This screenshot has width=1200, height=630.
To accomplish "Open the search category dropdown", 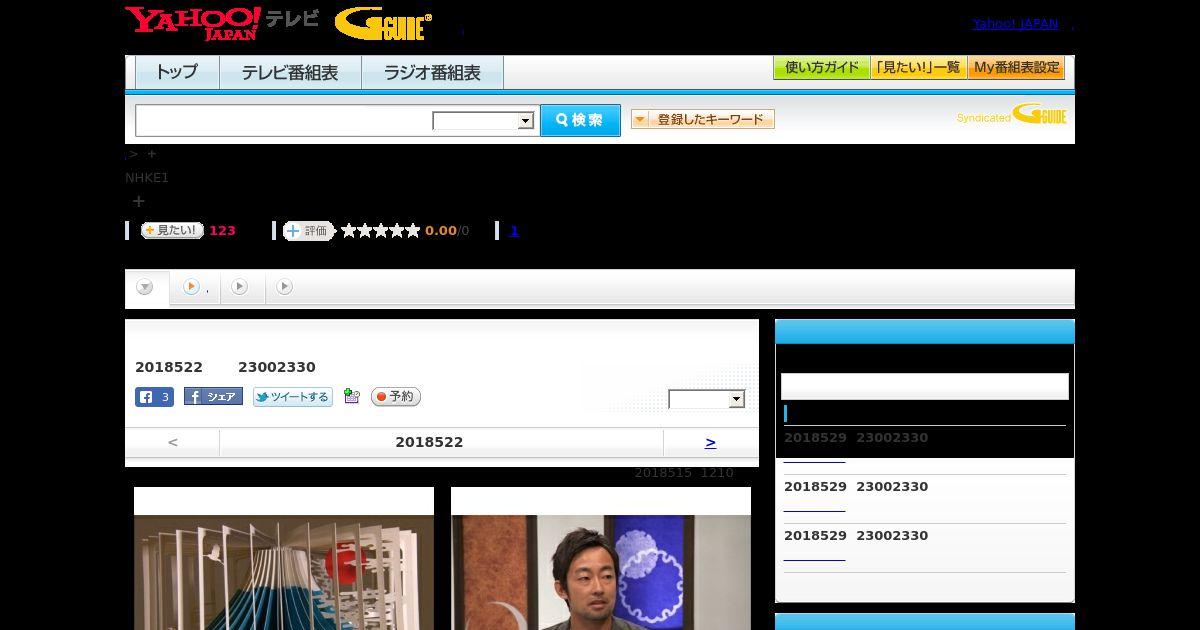I will (483, 121).
